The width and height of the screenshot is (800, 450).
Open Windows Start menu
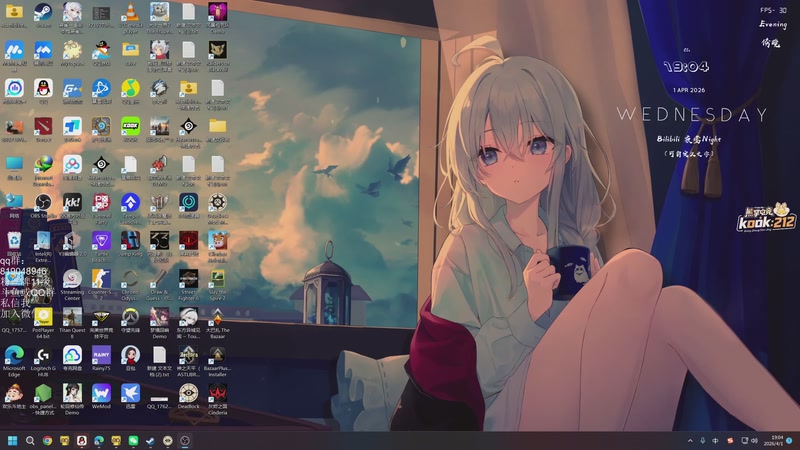(x=13, y=440)
